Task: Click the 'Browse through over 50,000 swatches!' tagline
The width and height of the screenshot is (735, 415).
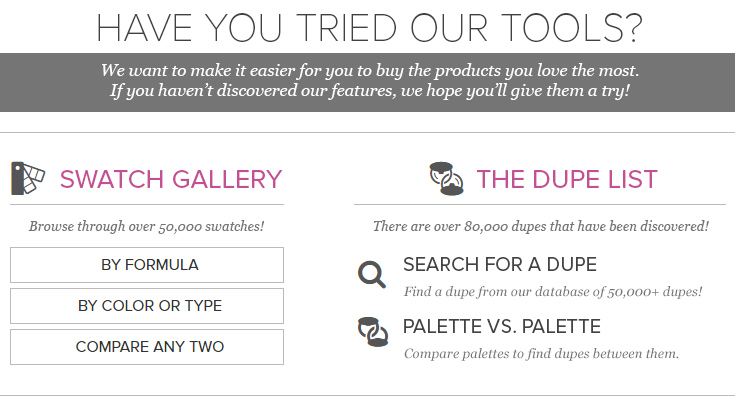Action: pos(147,226)
